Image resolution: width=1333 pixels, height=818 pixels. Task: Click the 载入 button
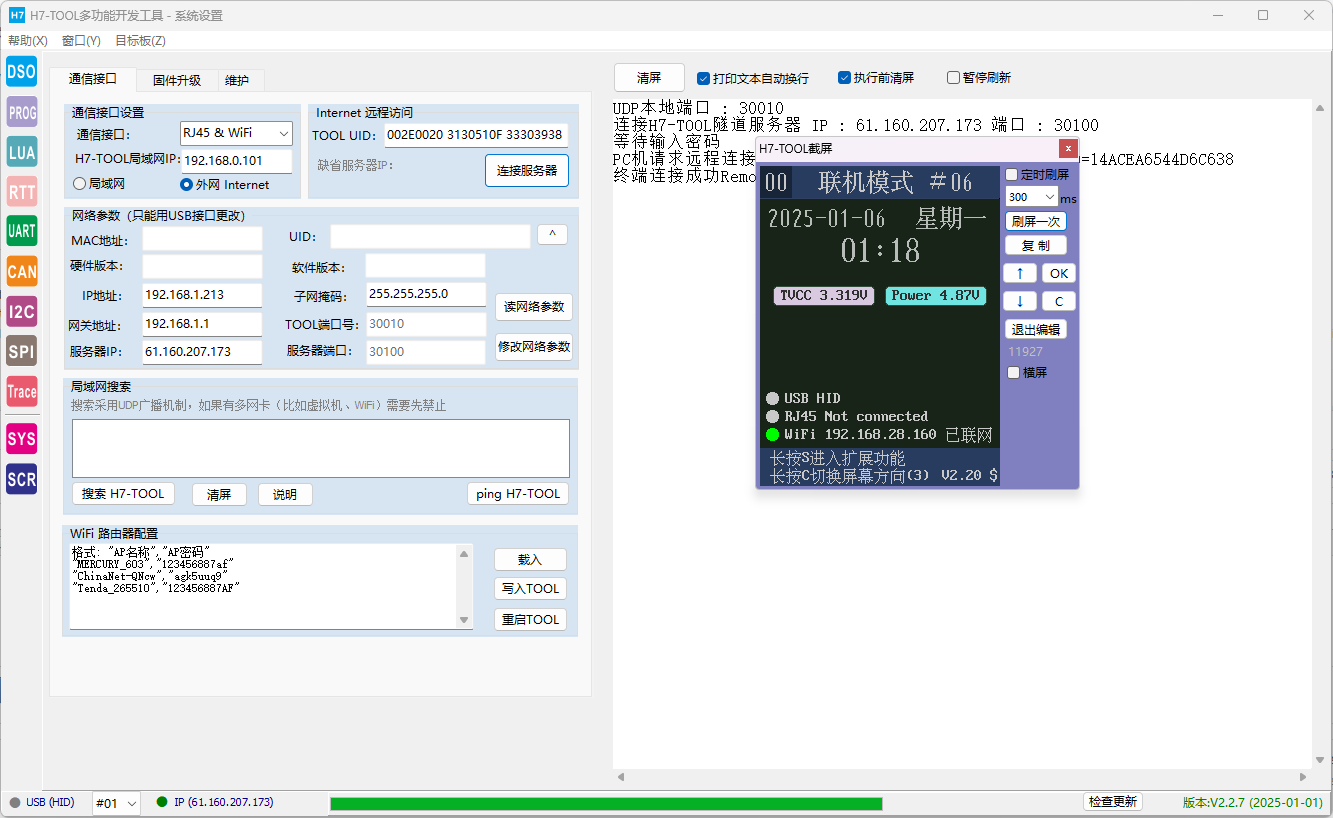point(530,559)
